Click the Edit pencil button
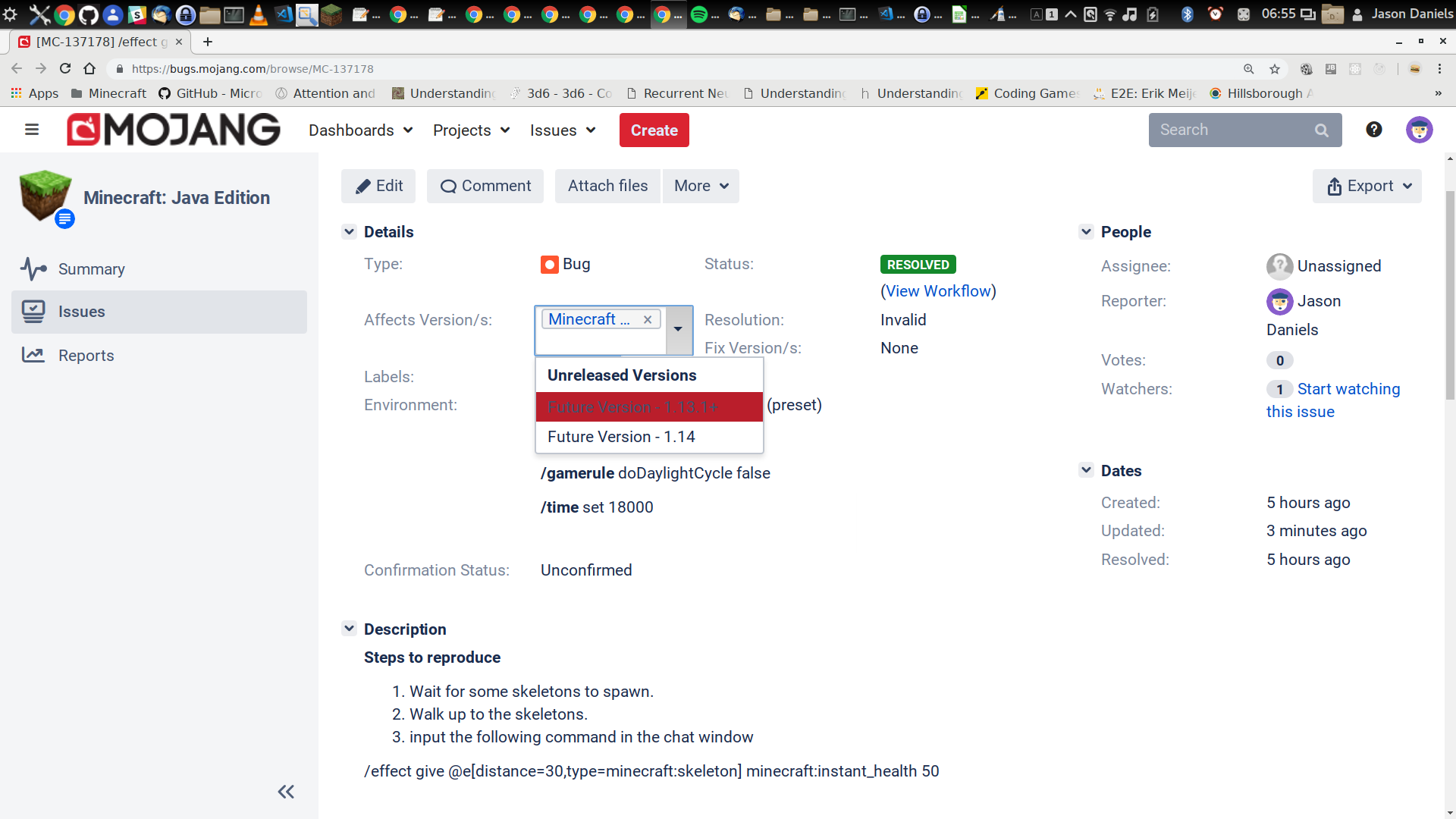The width and height of the screenshot is (1456, 819). click(378, 186)
